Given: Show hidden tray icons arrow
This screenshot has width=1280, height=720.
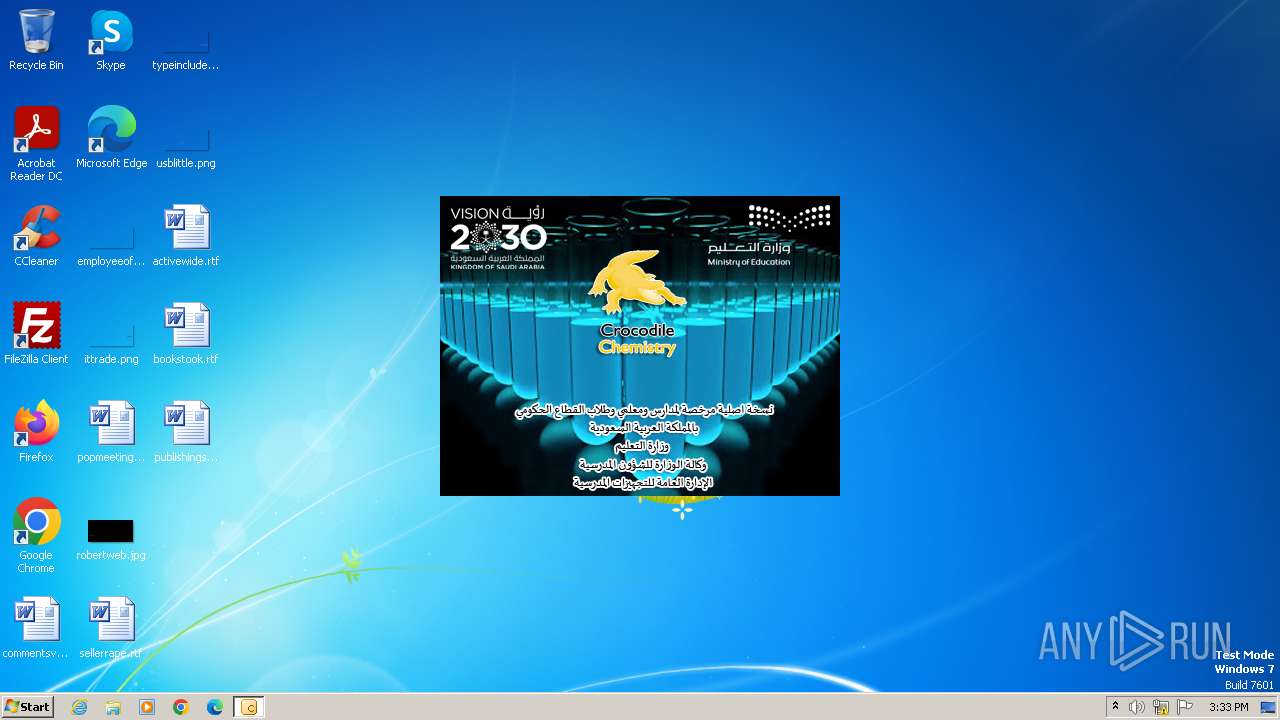Looking at the screenshot, I should pos(1115,707).
